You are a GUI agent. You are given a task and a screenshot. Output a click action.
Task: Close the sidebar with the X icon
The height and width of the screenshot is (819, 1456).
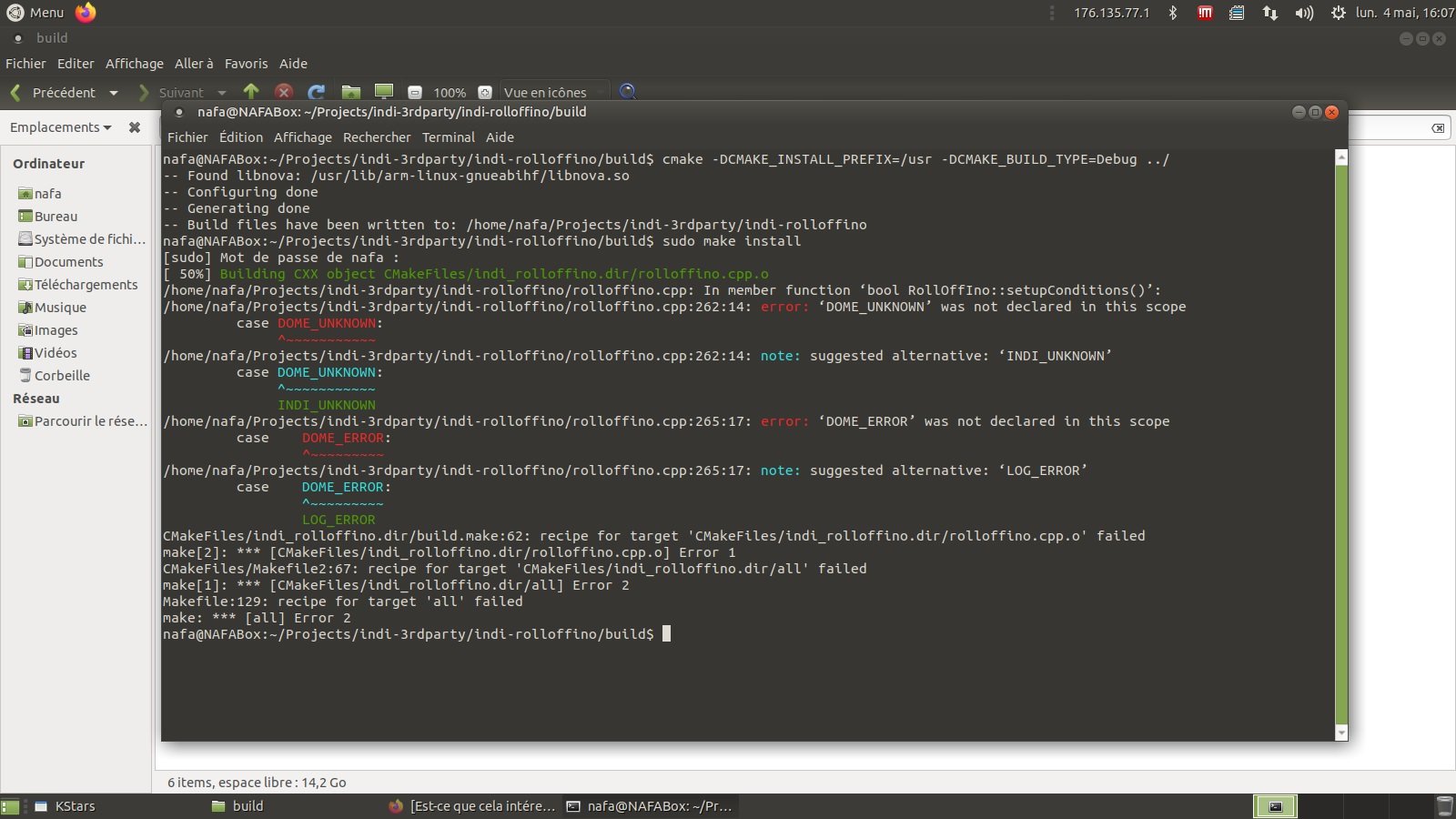pyautogui.click(x=135, y=127)
